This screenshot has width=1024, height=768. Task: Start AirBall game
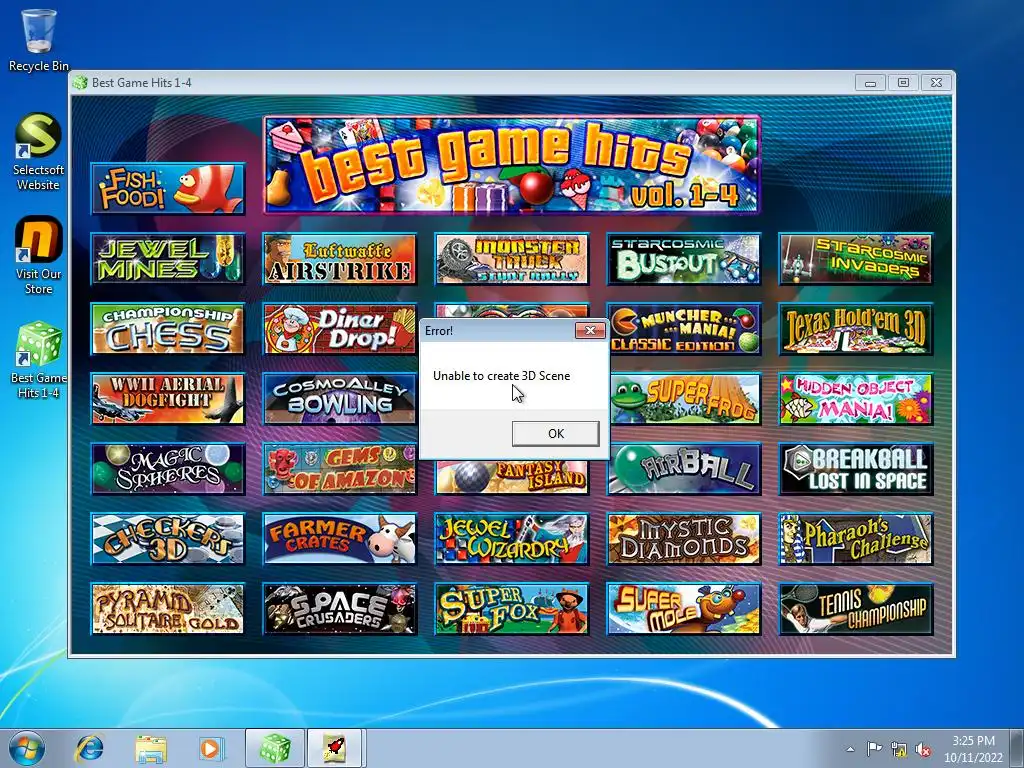(x=686, y=469)
